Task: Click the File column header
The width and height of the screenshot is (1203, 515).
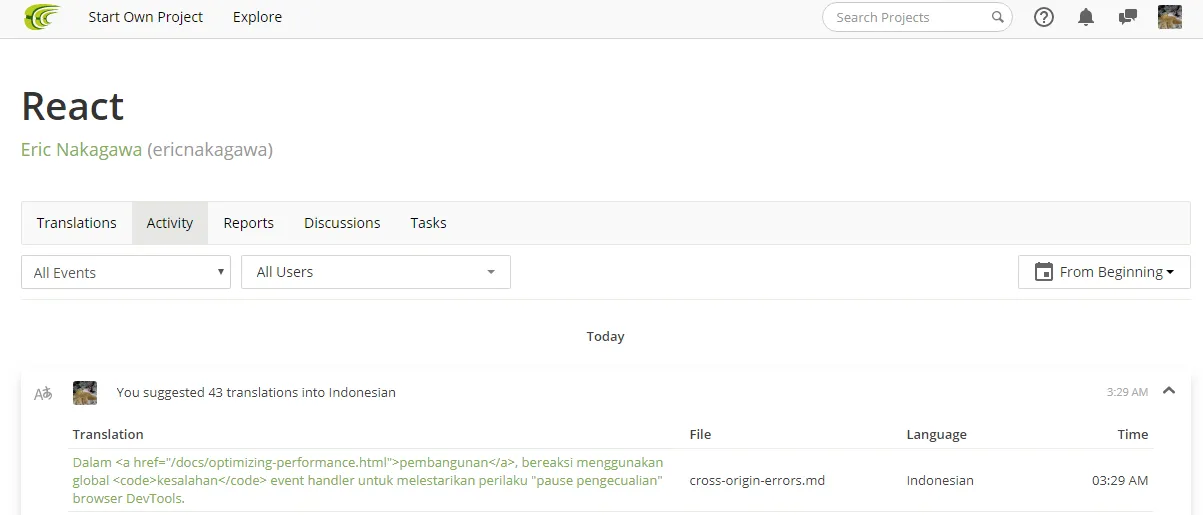Action: tap(700, 434)
